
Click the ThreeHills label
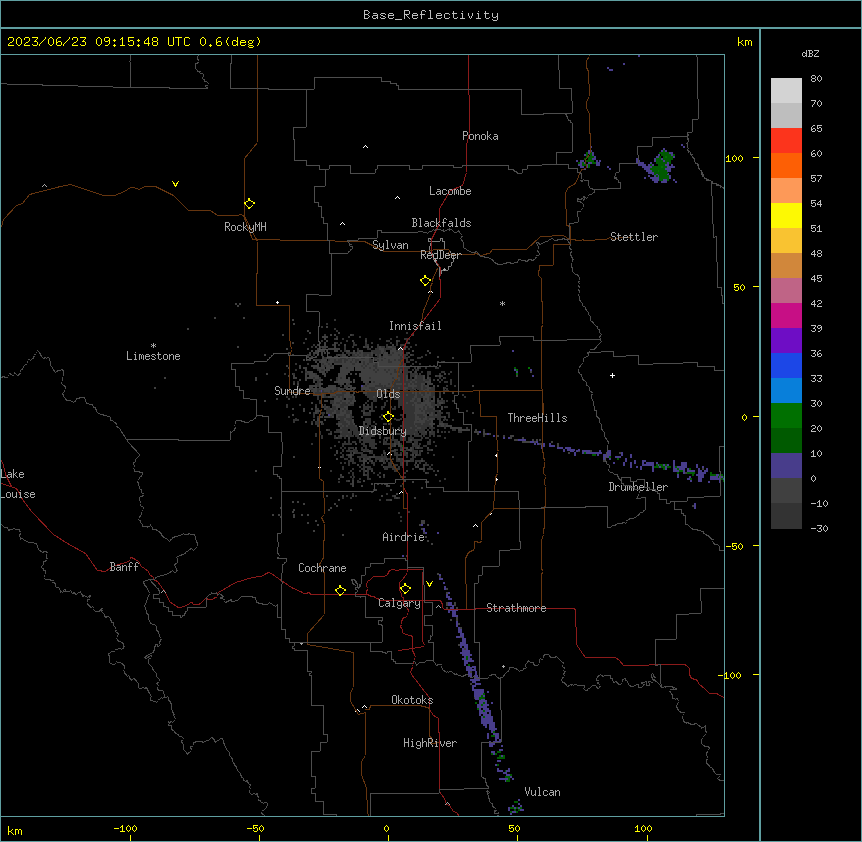(537, 418)
